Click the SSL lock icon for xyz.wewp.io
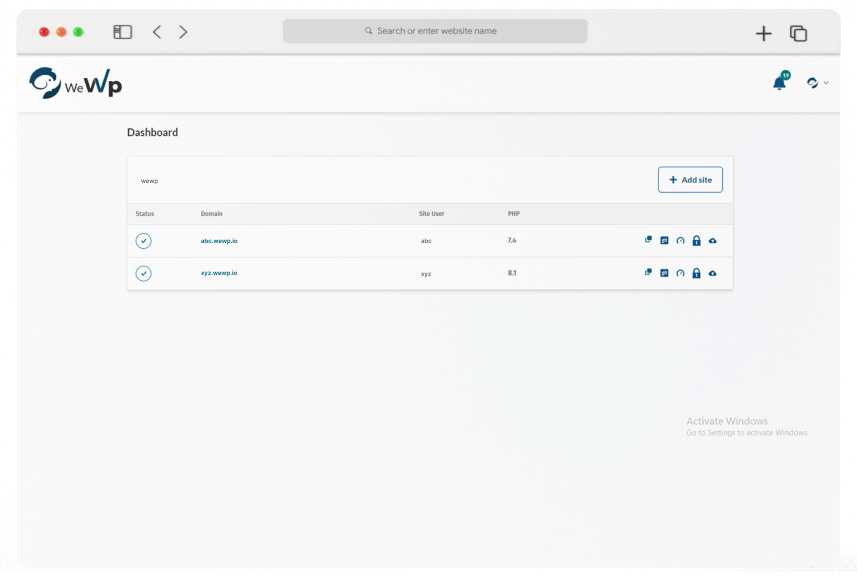 point(696,273)
